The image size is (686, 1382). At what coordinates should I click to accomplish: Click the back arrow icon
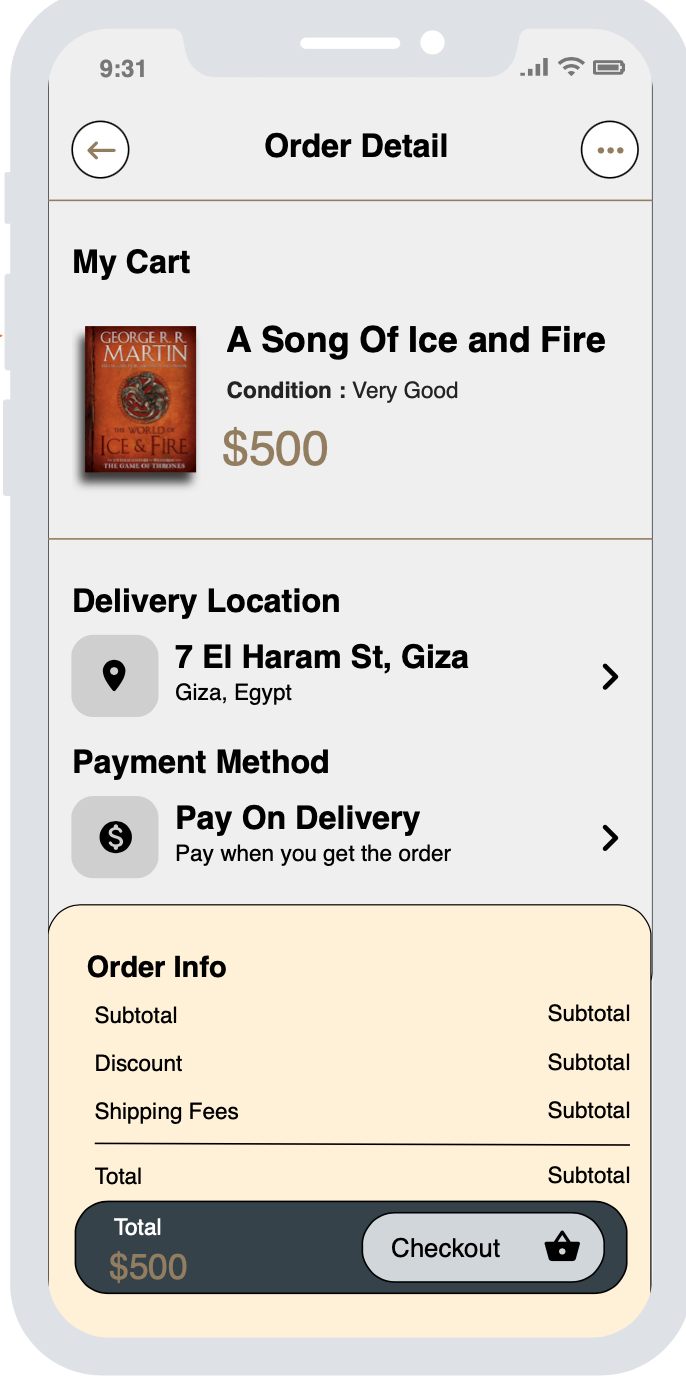tap(100, 149)
